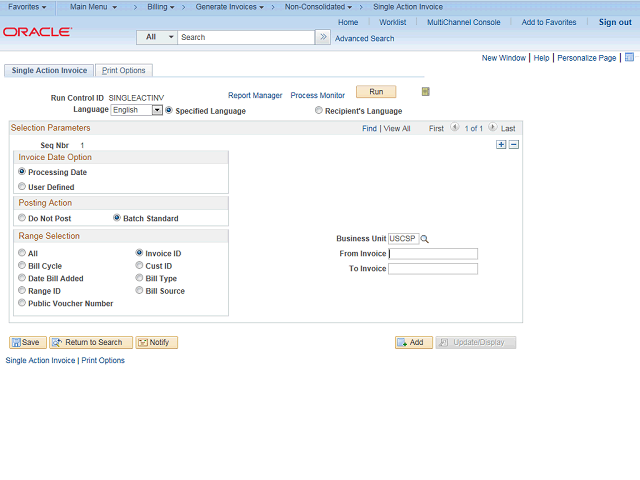Screen dimensions: 640x480
Task: Open Advanced Search link
Action: tap(364, 38)
